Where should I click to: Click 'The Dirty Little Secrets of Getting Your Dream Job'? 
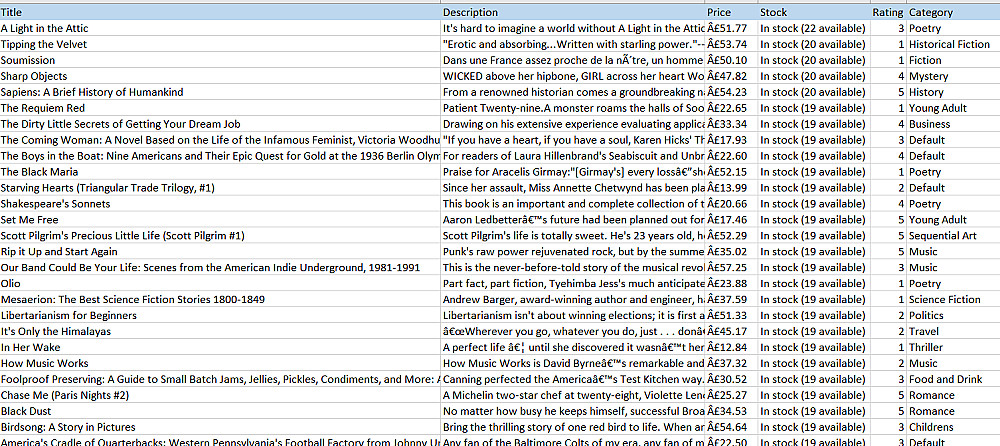[220, 124]
